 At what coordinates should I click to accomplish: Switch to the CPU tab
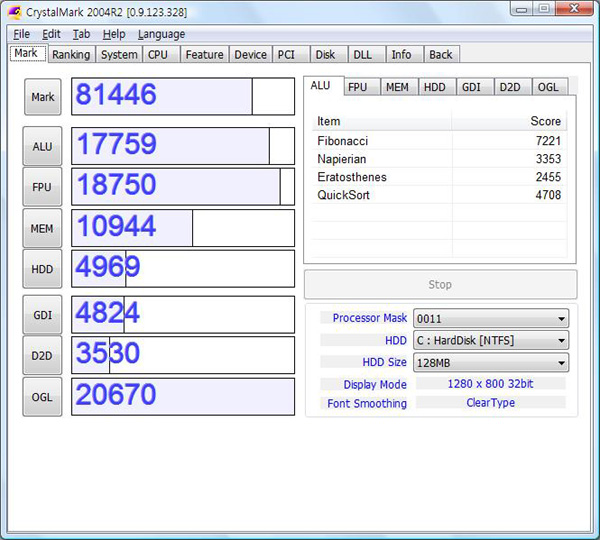point(161,55)
